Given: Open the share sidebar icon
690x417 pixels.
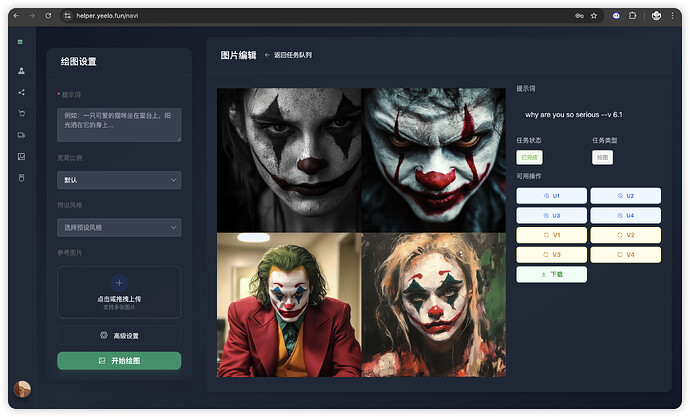Looking at the screenshot, I should pyautogui.click(x=21, y=92).
